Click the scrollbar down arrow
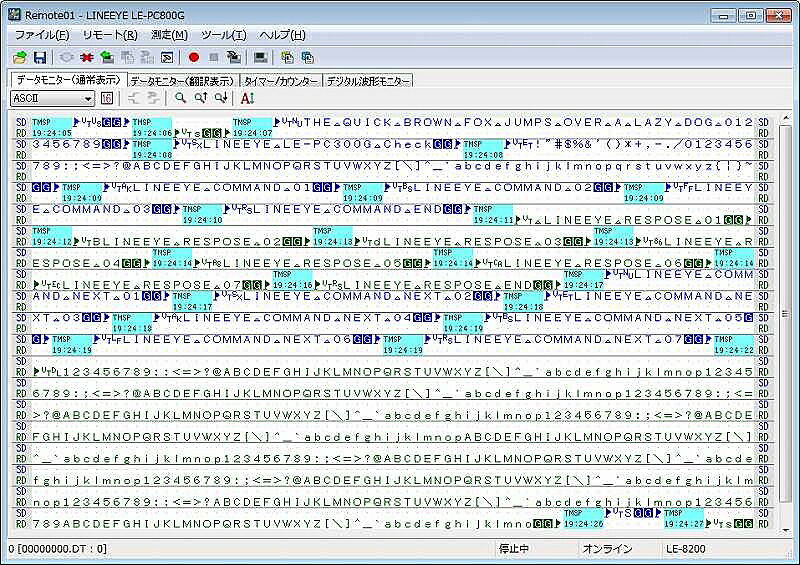Image resolution: width=800 pixels, height=565 pixels. [x=785, y=530]
